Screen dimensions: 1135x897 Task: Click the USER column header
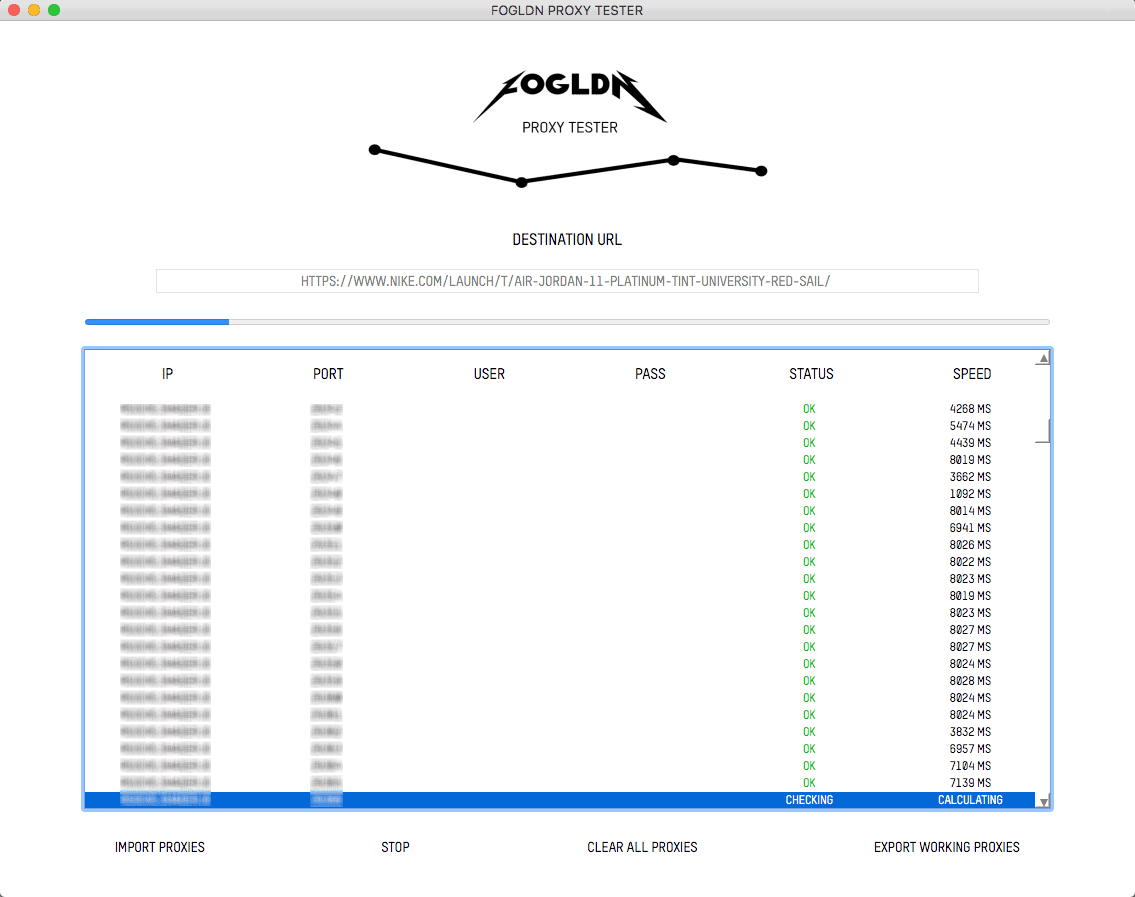point(489,374)
